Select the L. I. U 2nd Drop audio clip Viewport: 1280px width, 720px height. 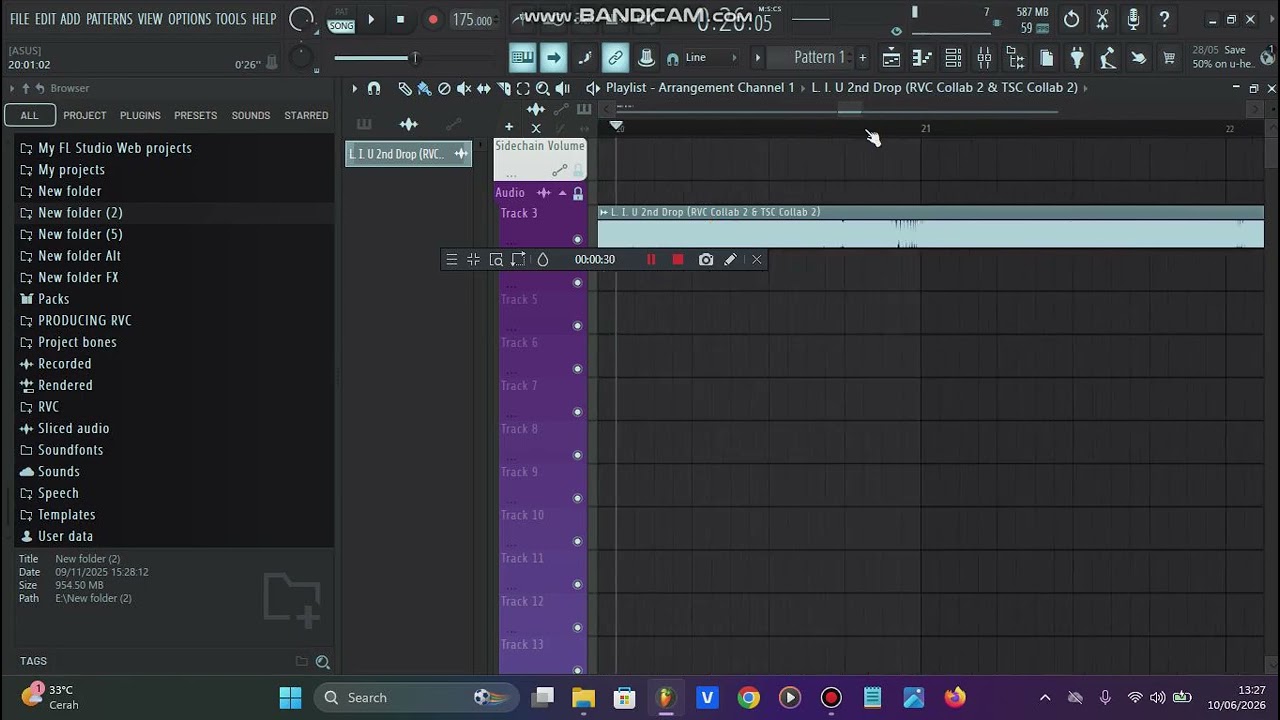(x=931, y=226)
